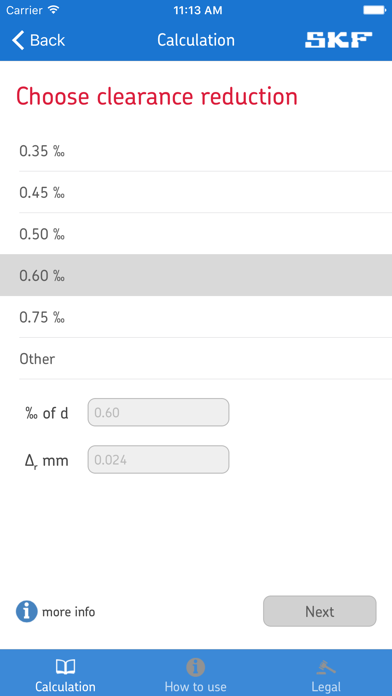Open the Legal gavel icon
392x696 pixels.
[326, 667]
